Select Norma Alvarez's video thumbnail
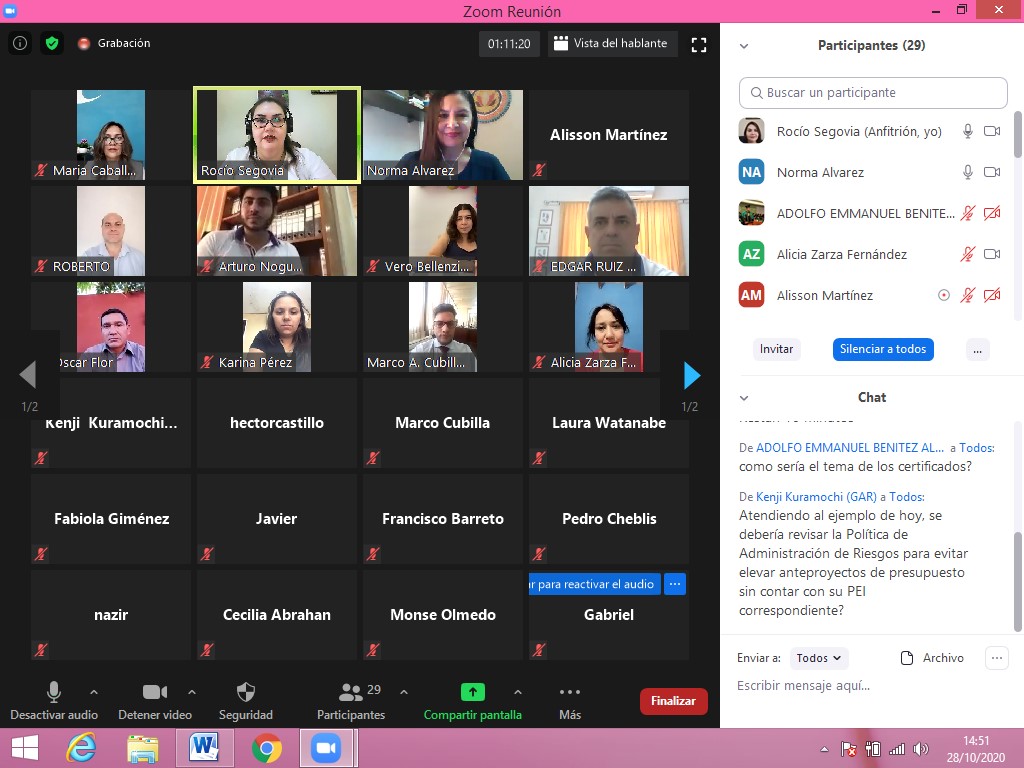Image resolution: width=1024 pixels, height=768 pixels. point(443,135)
